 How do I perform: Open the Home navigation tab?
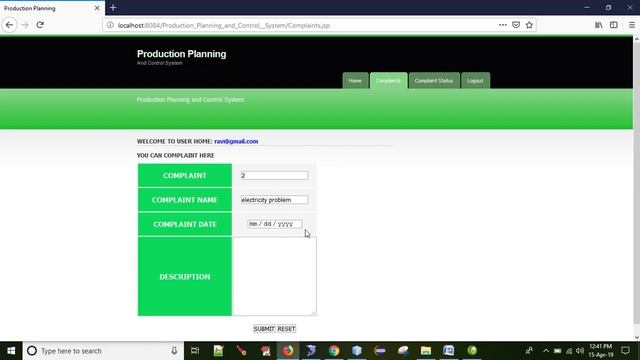coord(355,81)
